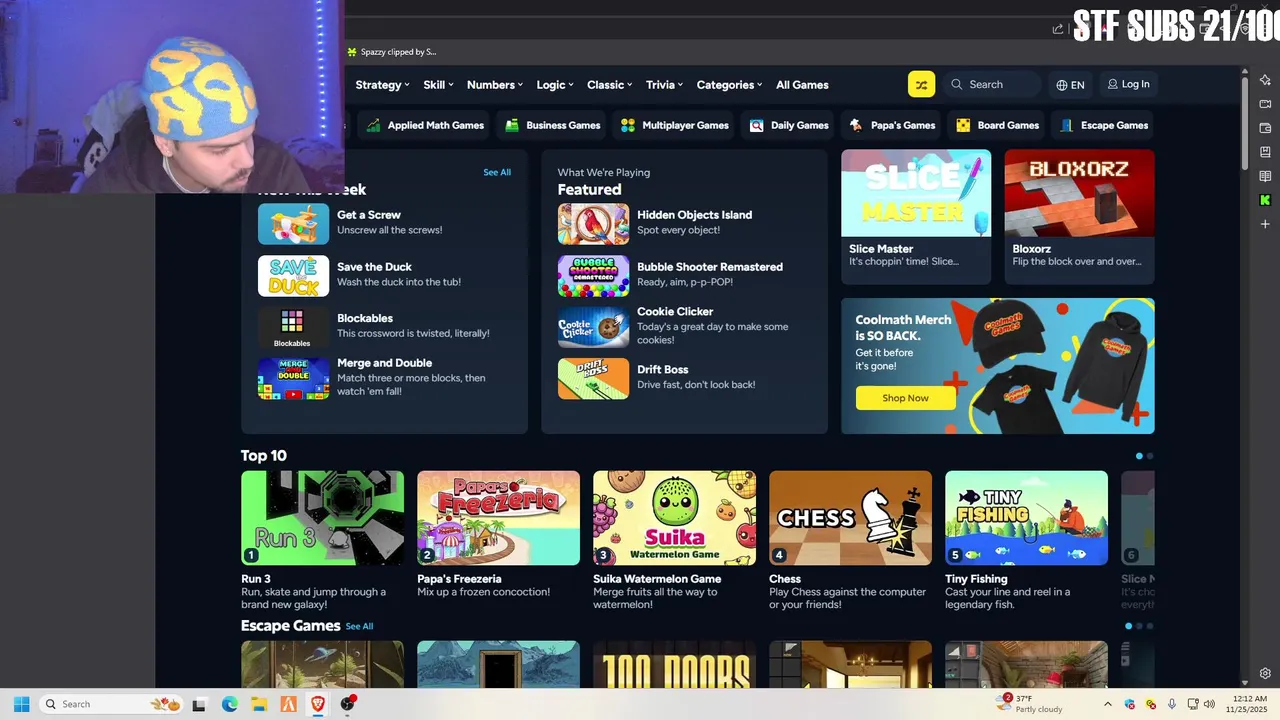Click the Drift Boss game icon
This screenshot has width=1280, height=720.
pos(593,379)
